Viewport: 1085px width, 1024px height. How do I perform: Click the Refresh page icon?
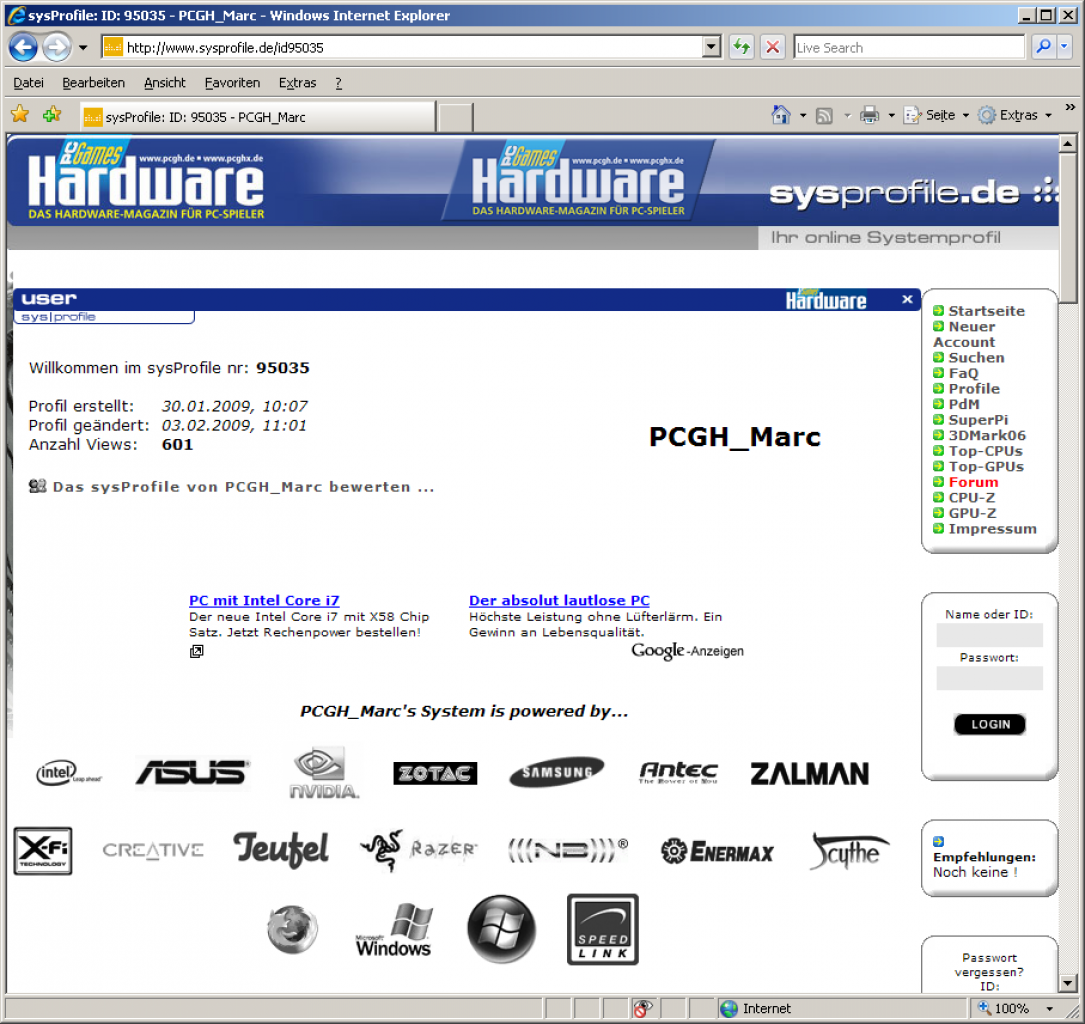[742, 47]
